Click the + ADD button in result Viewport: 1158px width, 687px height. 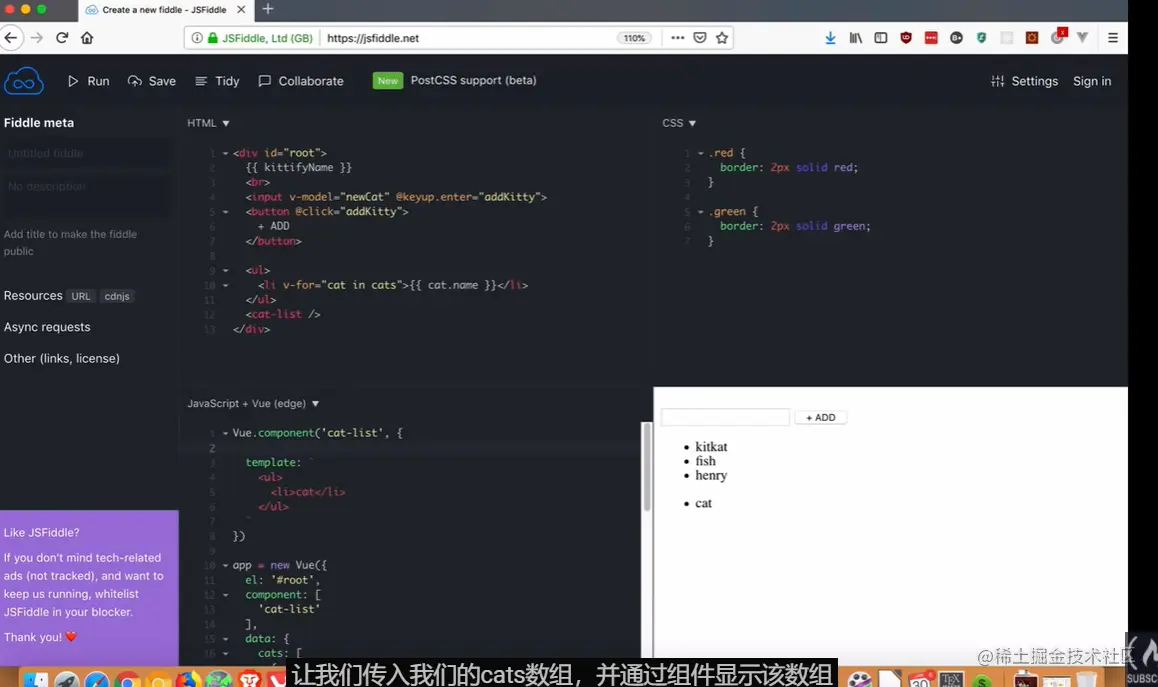pyautogui.click(x=820, y=417)
